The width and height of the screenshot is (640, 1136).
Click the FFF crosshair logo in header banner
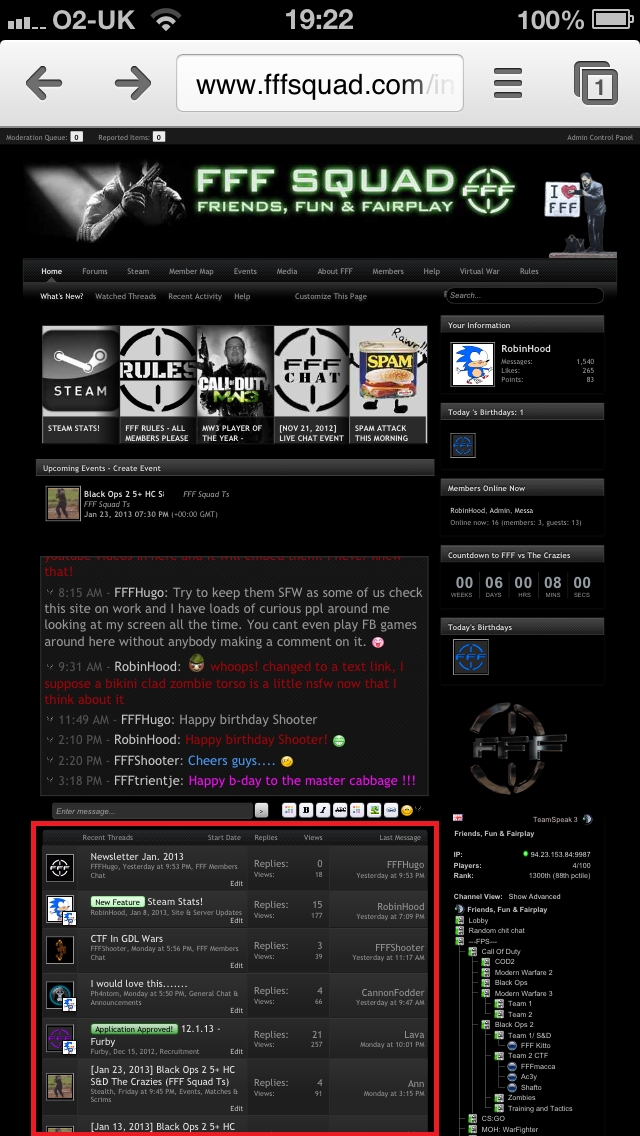click(x=491, y=189)
